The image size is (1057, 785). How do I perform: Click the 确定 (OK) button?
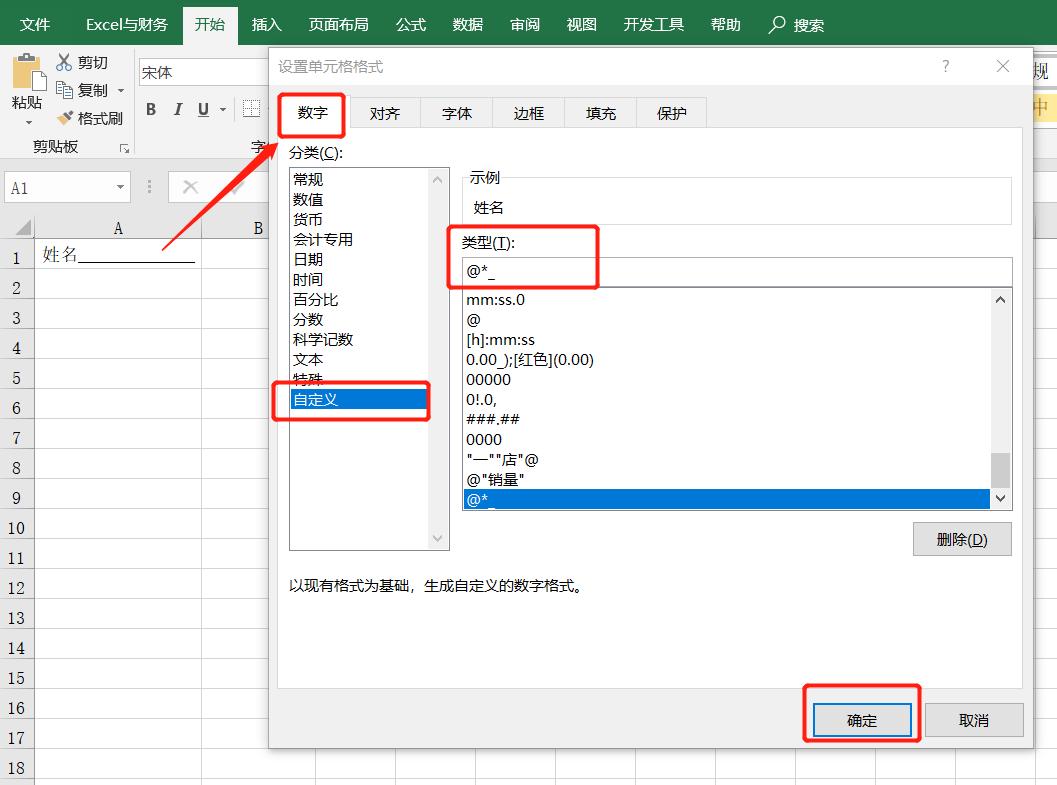tap(861, 718)
